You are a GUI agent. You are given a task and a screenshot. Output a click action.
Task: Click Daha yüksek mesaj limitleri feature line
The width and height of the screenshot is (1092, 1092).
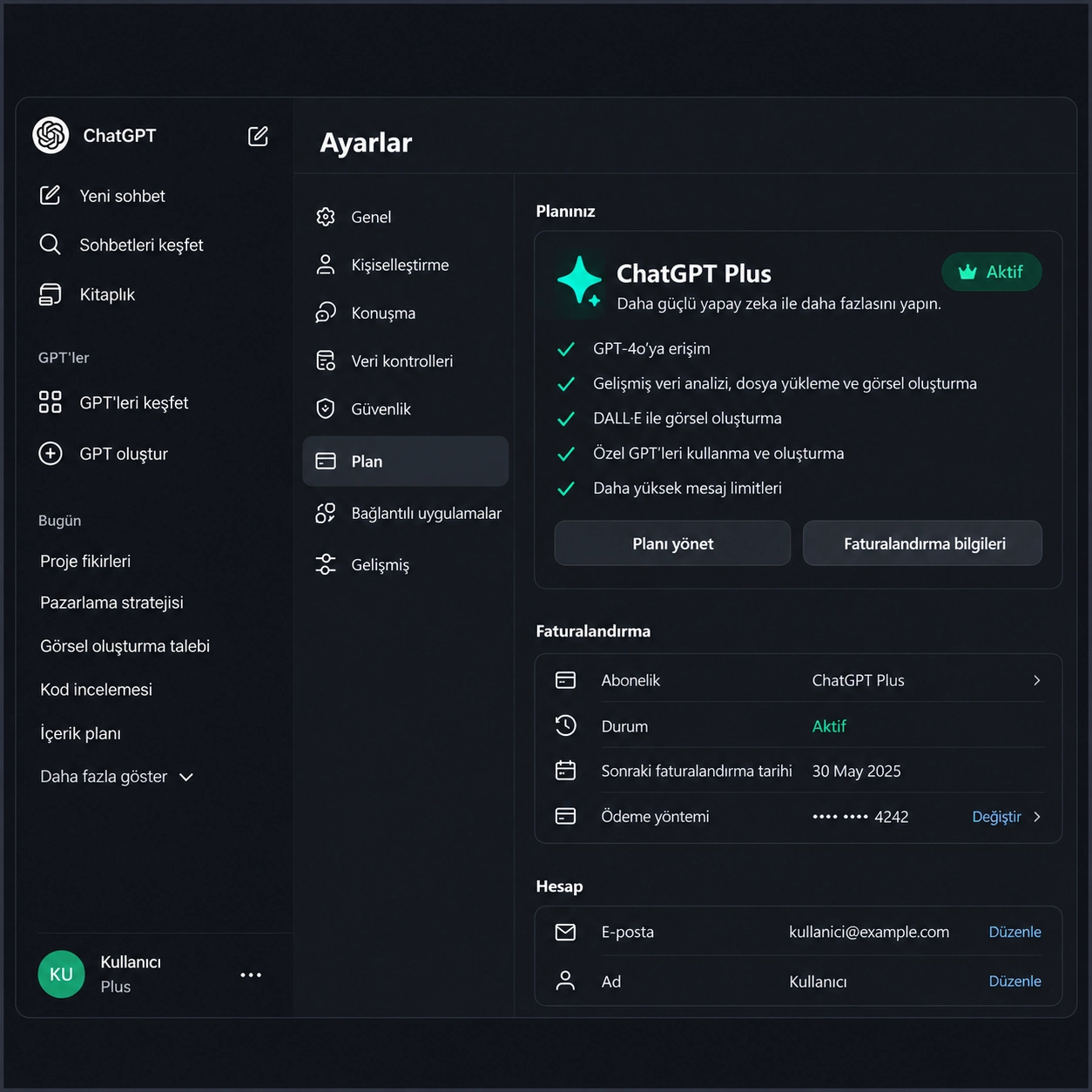687,489
